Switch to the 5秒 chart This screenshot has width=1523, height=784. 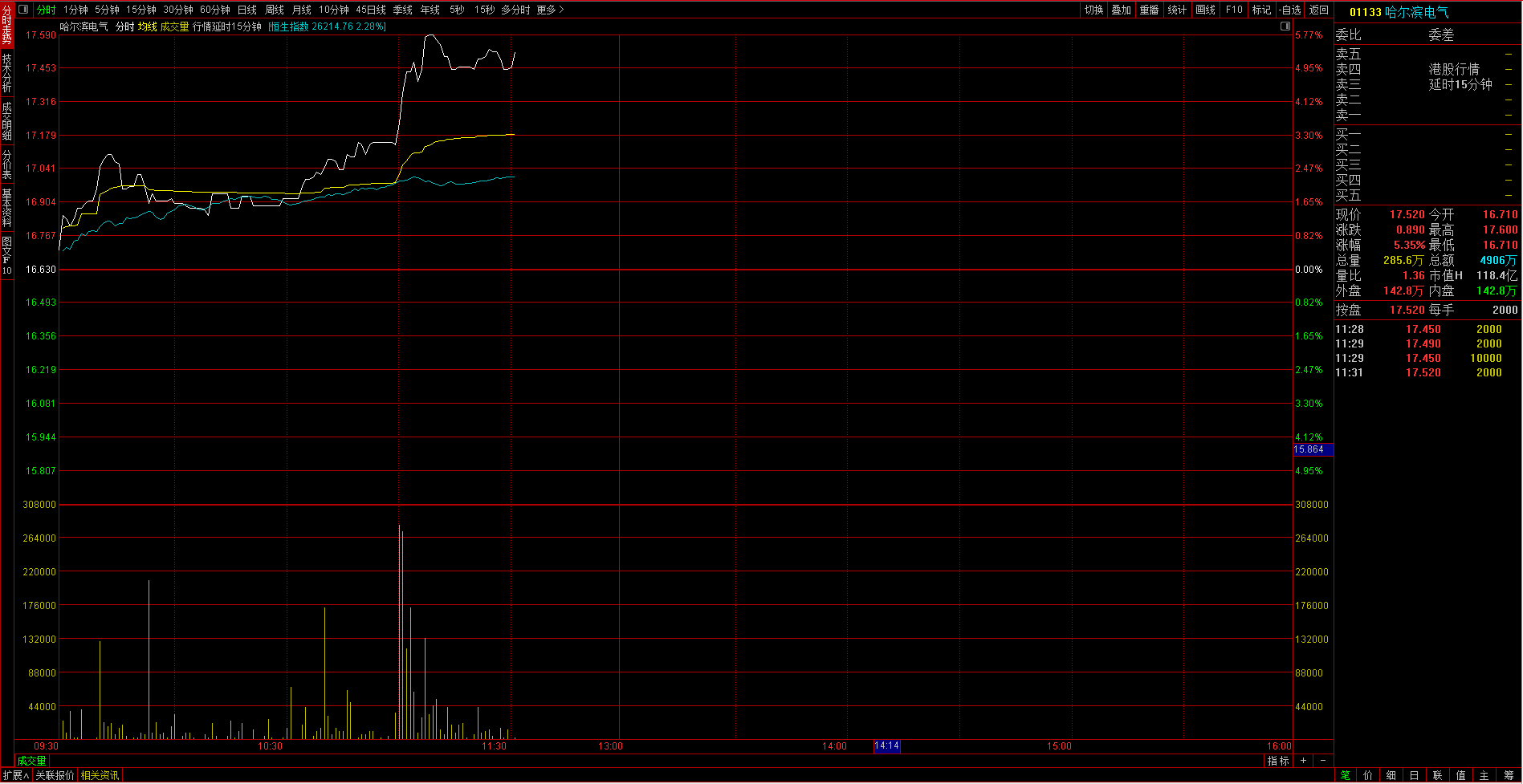[x=457, y=10]
